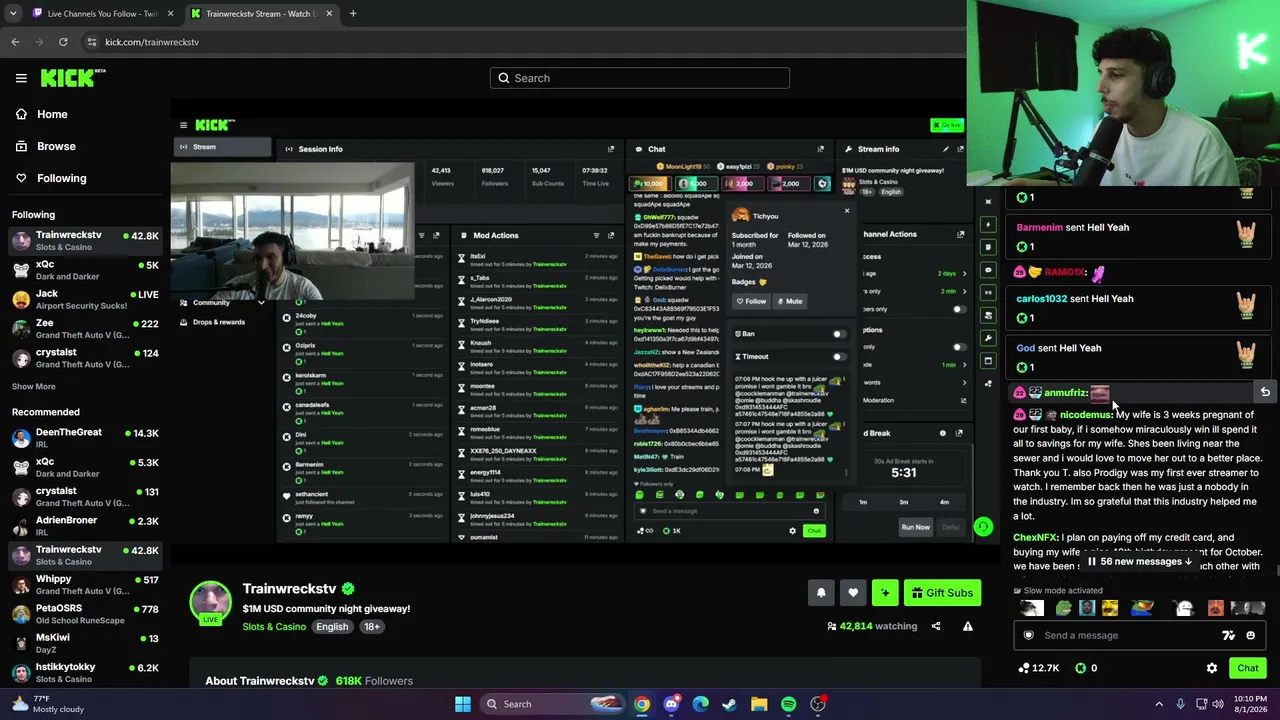Open Google Chrome from the taskbar
This screenshot has width=1280, height=720.
click(642, 704)
